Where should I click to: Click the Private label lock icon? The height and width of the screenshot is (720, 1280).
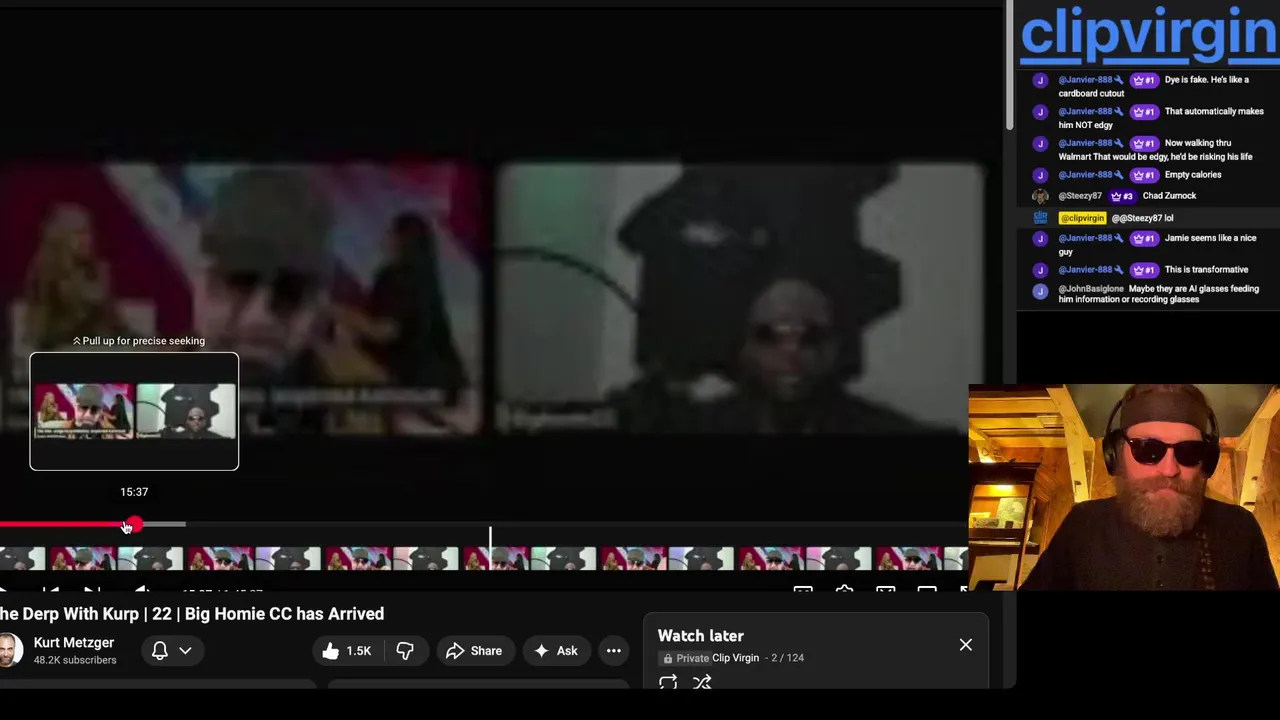point(668,659)
